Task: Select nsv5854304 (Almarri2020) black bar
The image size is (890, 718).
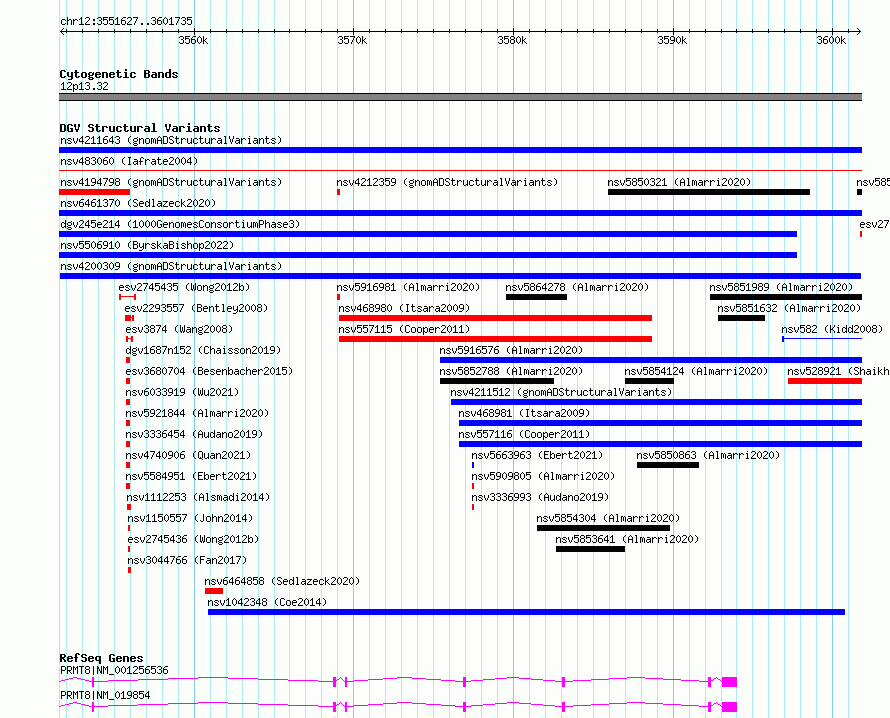Action: [x=603, y=528]
